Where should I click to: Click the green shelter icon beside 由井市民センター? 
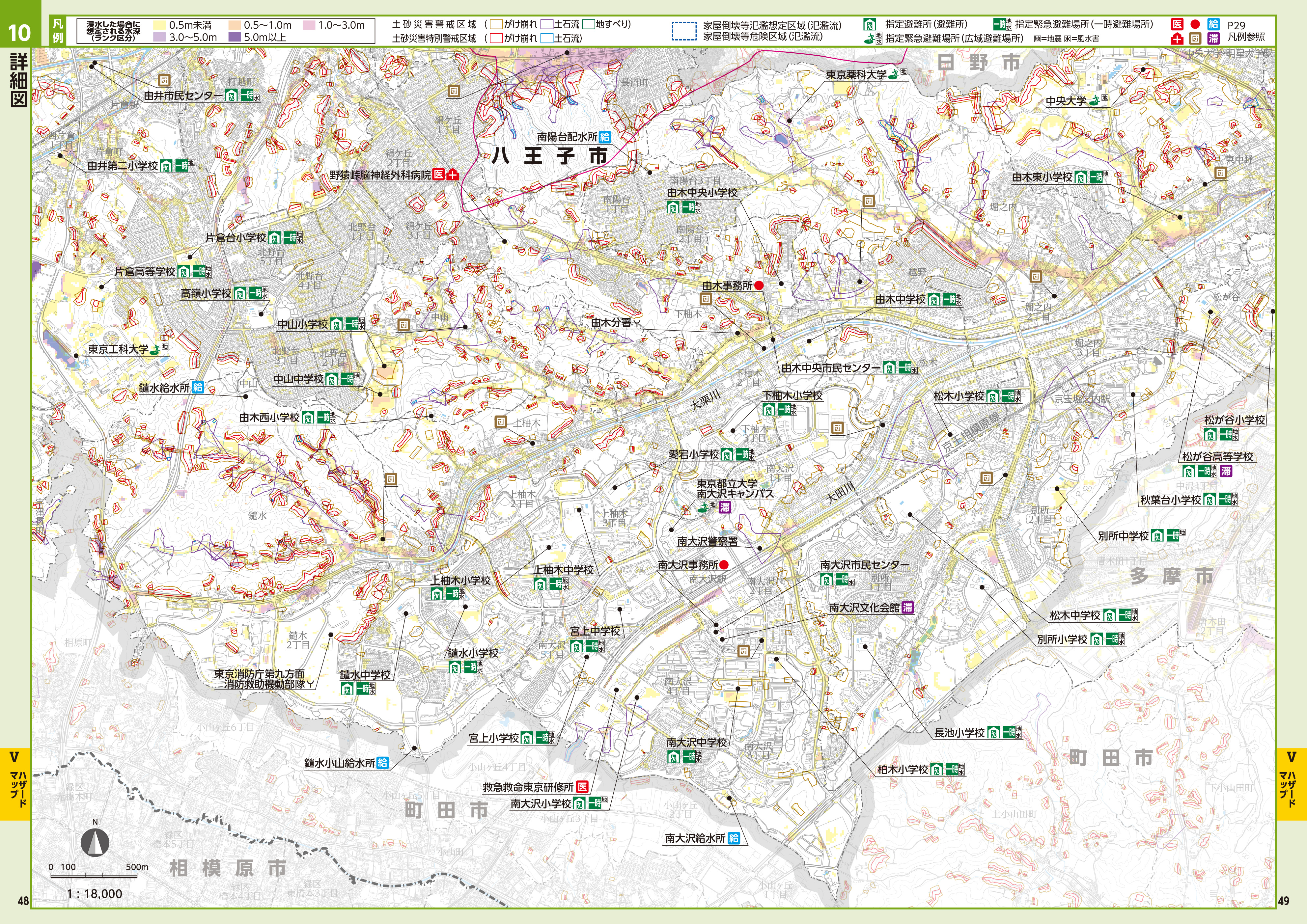coord(232,95)
